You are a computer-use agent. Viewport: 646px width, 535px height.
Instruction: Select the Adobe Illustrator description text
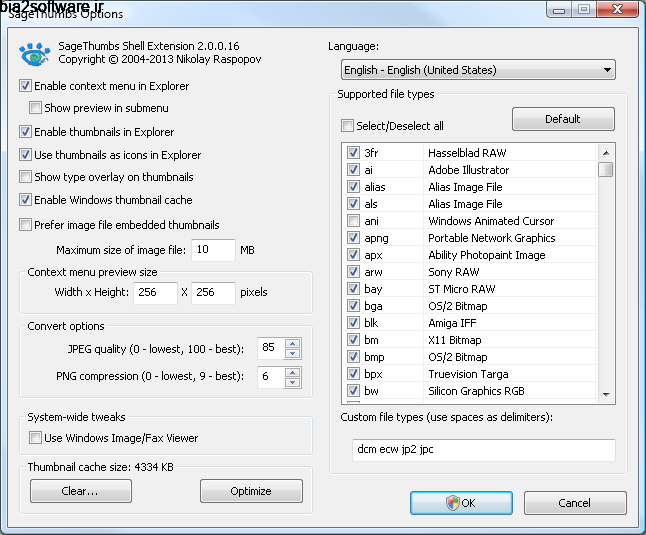click(x=469, y=170)
